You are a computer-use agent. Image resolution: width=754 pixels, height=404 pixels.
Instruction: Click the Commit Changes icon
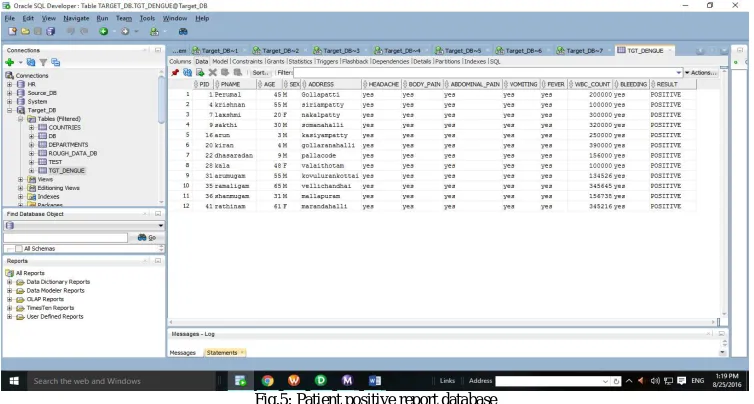(225, 73)
